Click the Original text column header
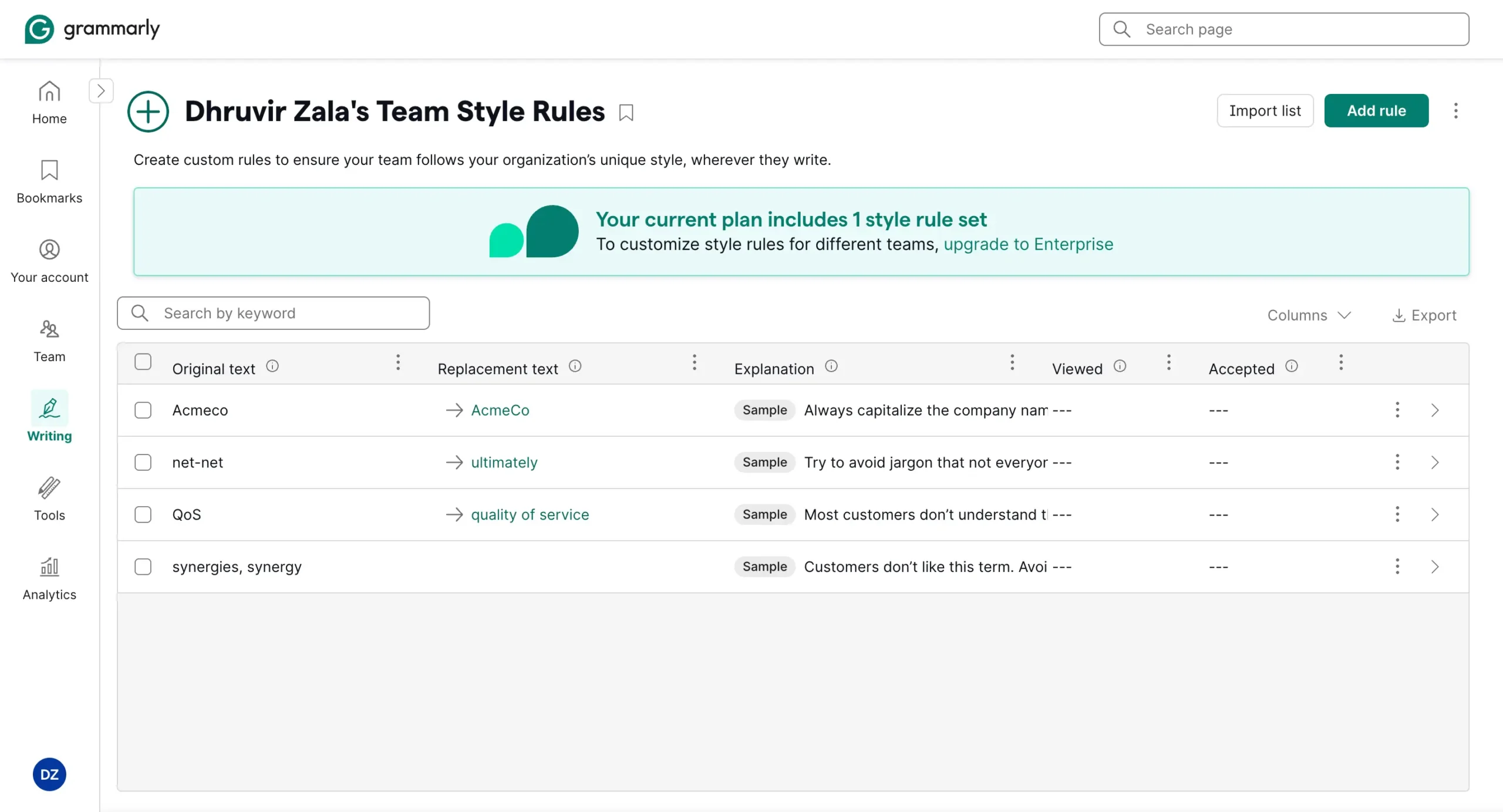1503x812 pixels. tap(214, 369)
